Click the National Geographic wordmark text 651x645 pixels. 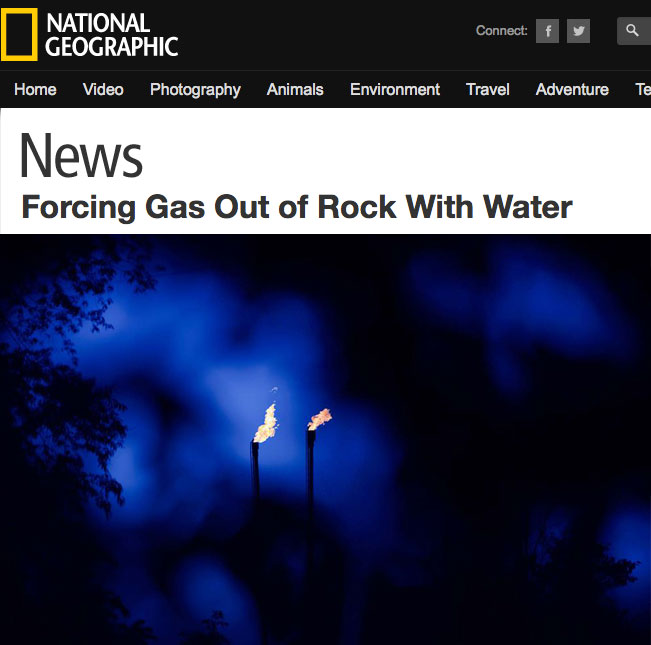(112, 35)
